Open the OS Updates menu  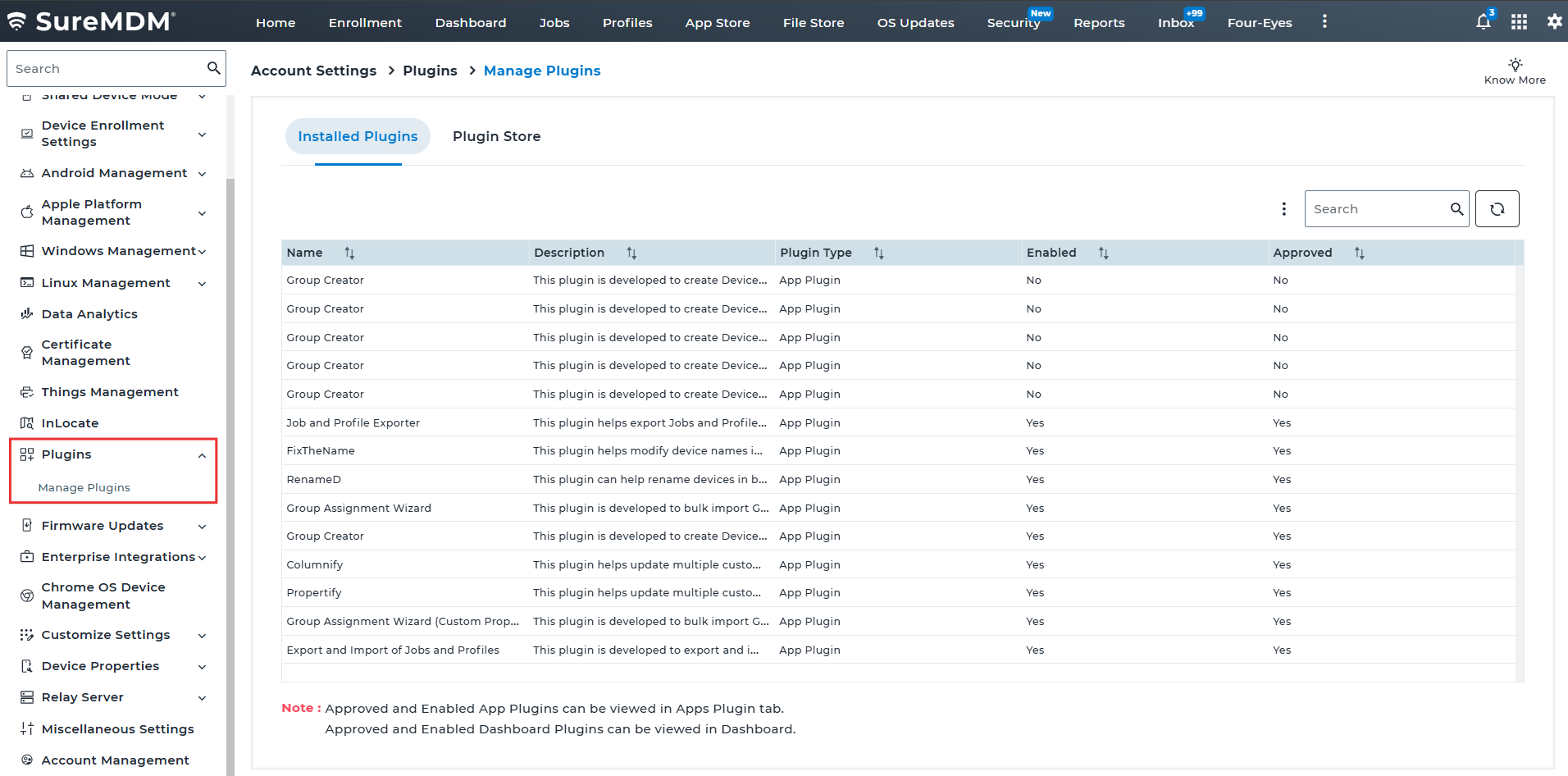pyautogui.click(x=916, y=23)
